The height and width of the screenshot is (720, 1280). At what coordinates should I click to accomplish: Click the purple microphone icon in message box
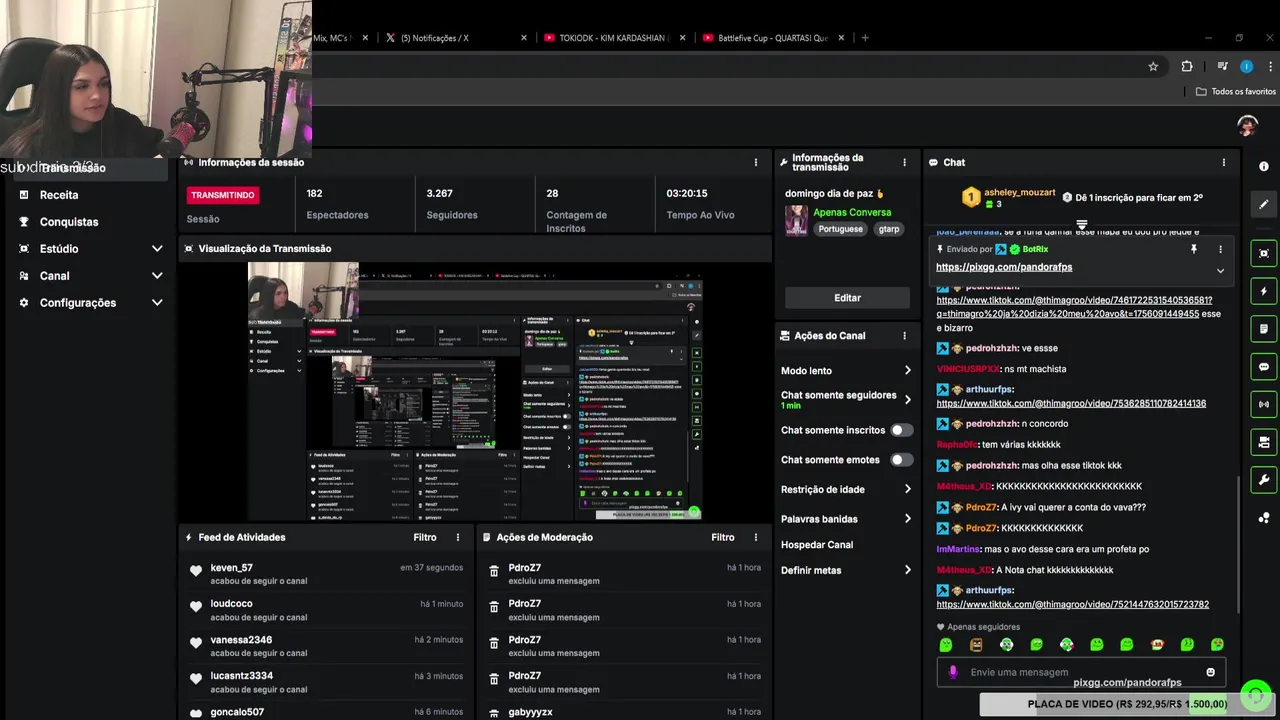tap(953, 672)
